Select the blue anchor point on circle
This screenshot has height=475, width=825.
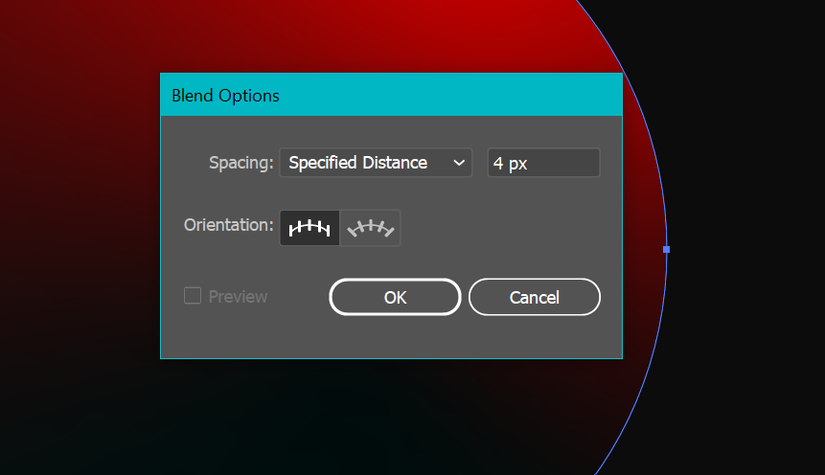click(x=666, y=249)
